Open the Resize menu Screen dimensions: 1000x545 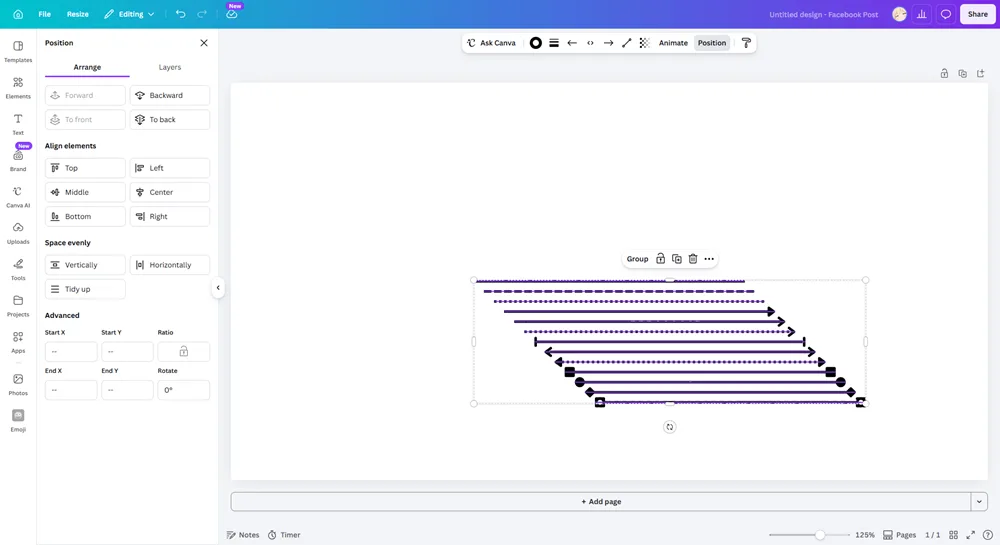tap(78, 14)
